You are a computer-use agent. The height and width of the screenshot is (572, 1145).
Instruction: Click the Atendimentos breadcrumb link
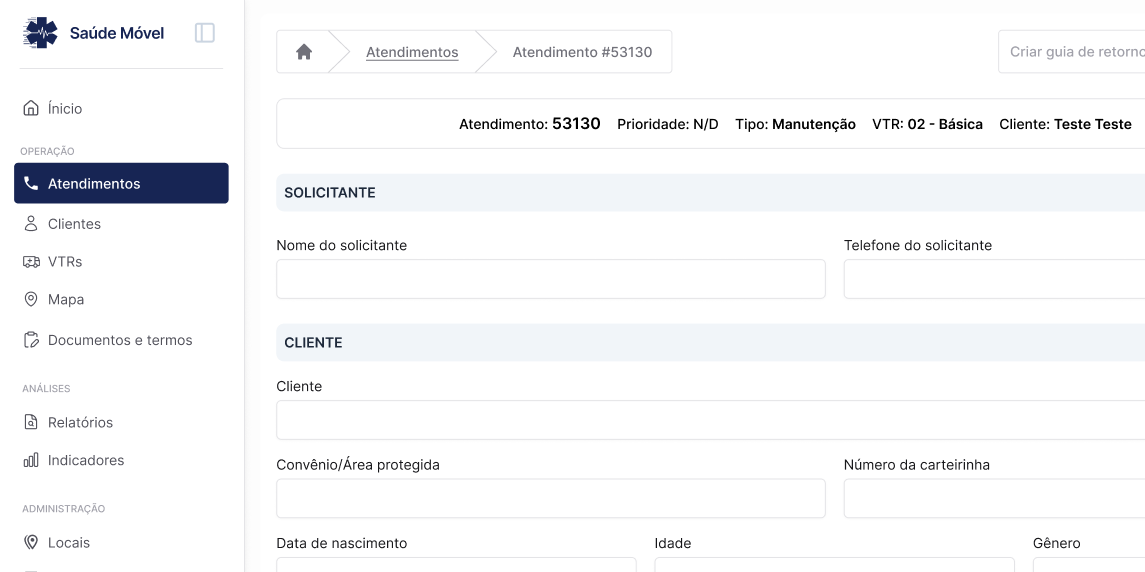(x=412, y=52)
